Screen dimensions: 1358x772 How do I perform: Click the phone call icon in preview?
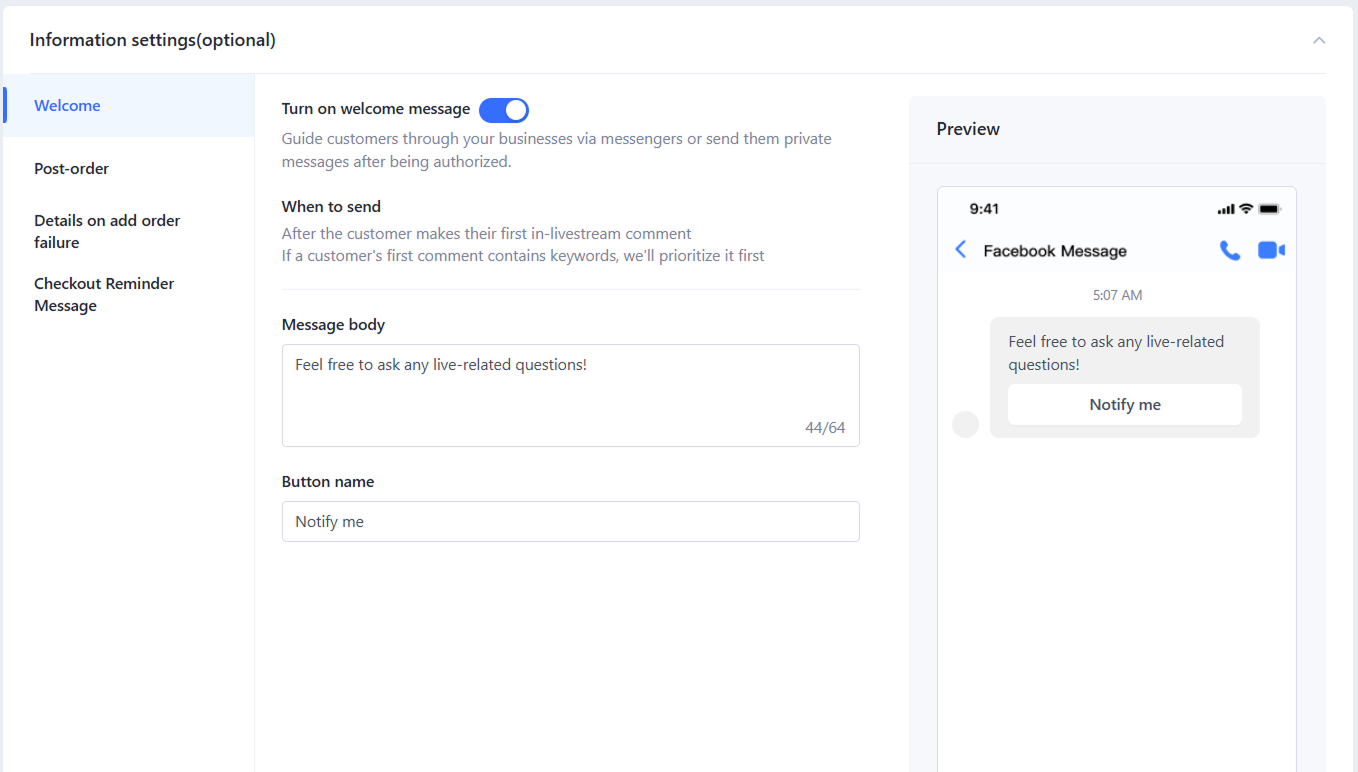pyautogui.click(x=1230, y=250)
